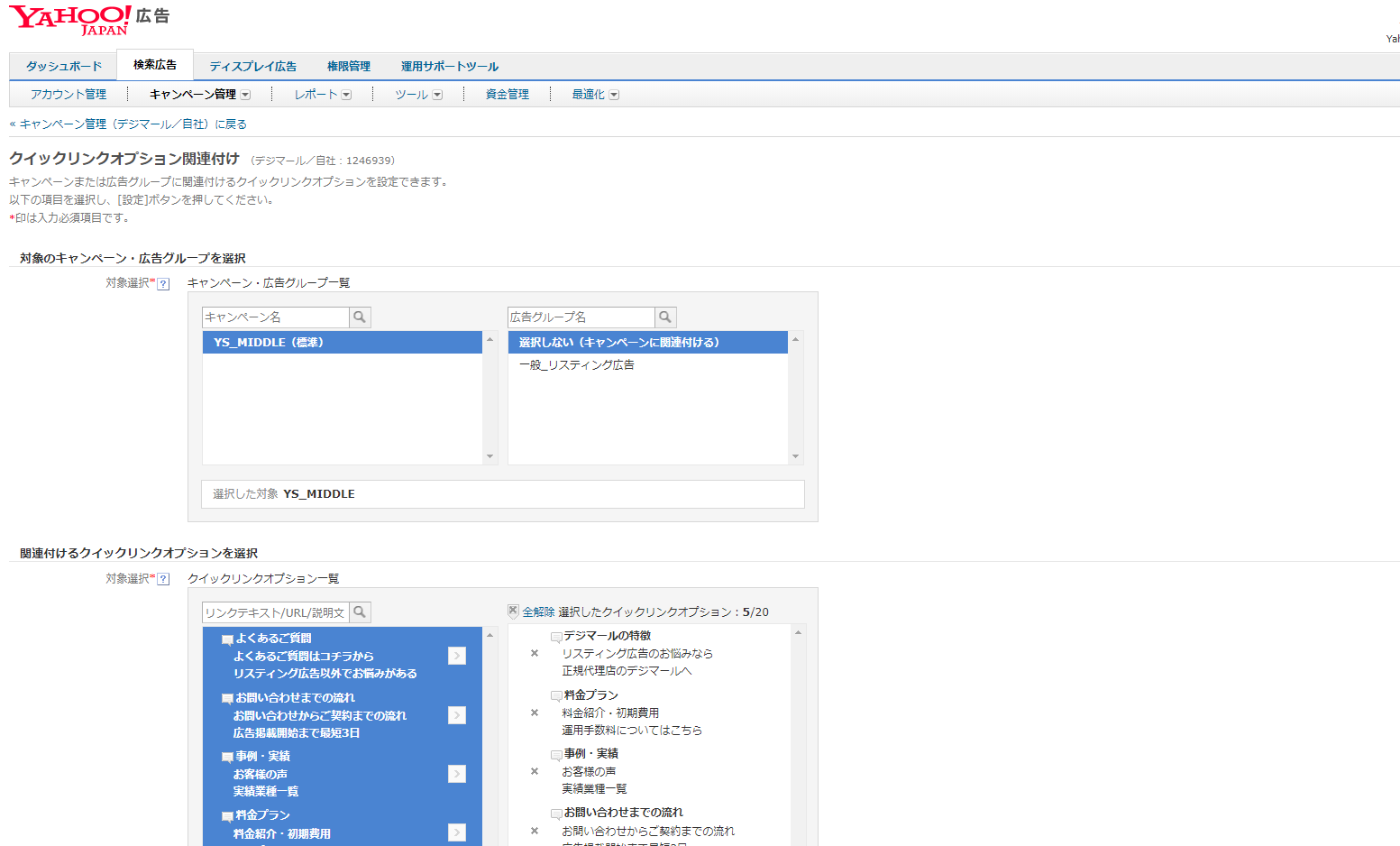Click the ad group name search magnifier icon
The height and width of the screenshot is (846, 1400).
click(665, 317)
